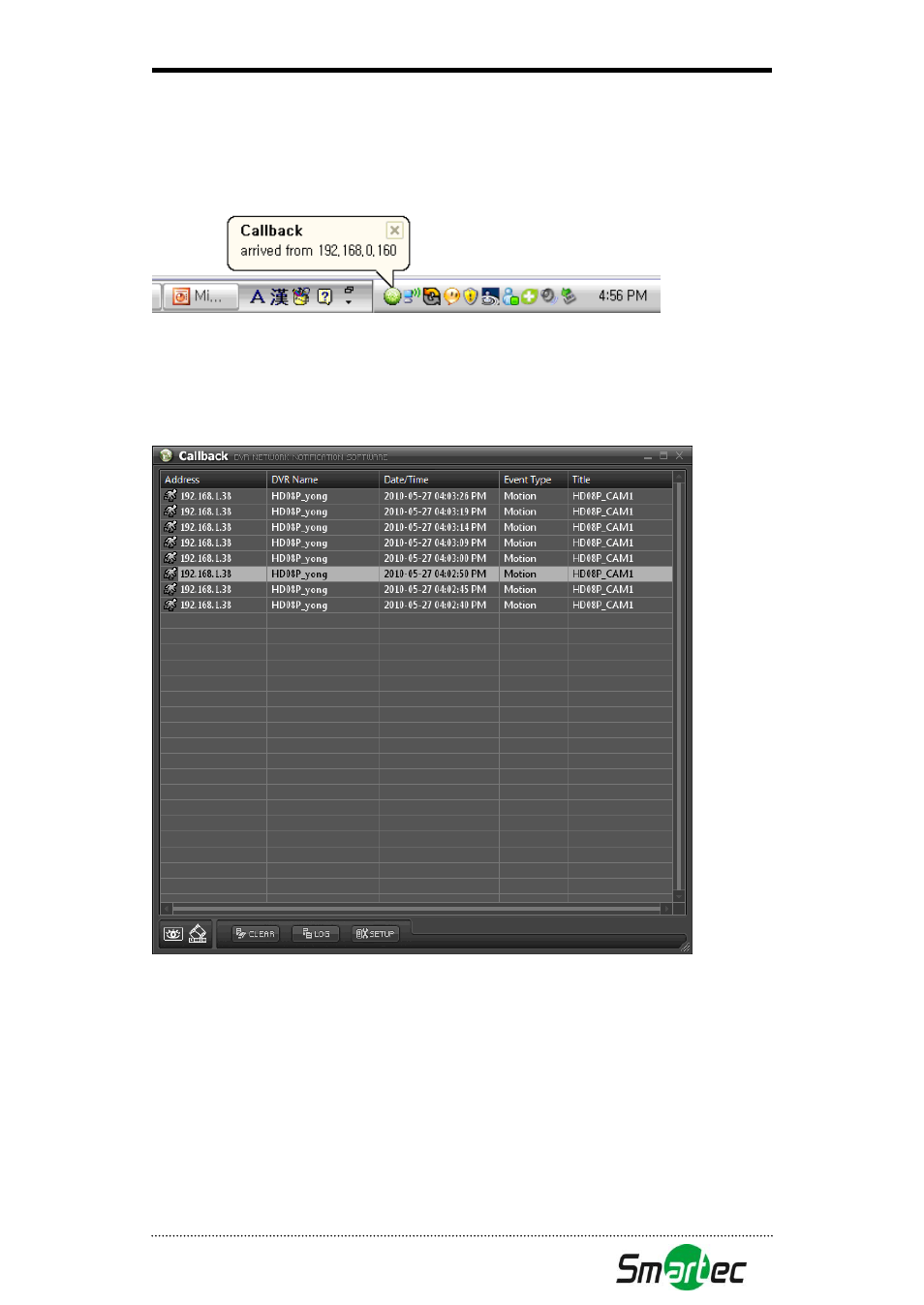Select the event row at 04:03:09 PM
The width and height of the screenshot is (924, 1305).
[416, 543]
